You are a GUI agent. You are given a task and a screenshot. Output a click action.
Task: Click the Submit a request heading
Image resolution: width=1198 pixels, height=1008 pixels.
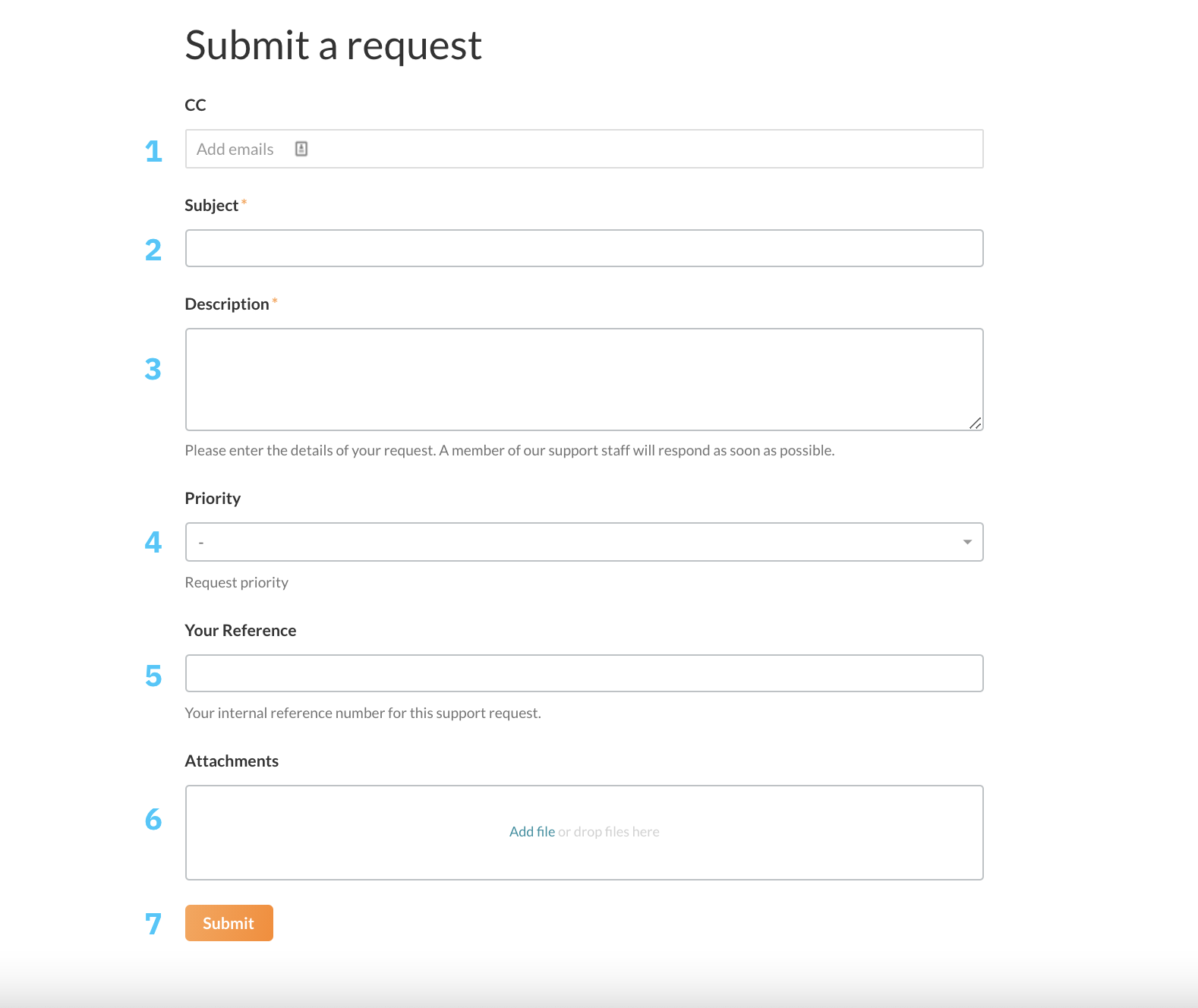click(333, 46)
